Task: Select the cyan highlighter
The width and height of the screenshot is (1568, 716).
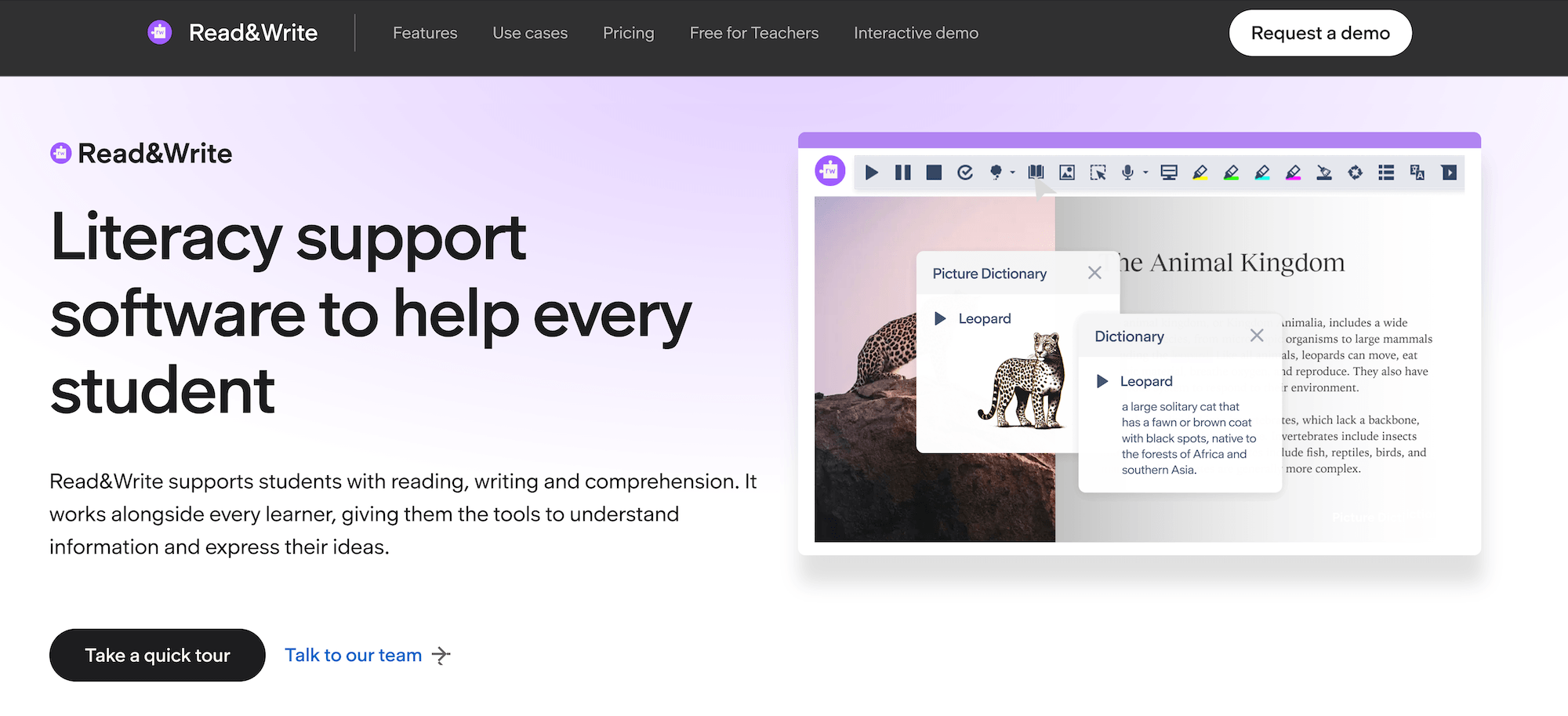Action: coord(1261,173)
